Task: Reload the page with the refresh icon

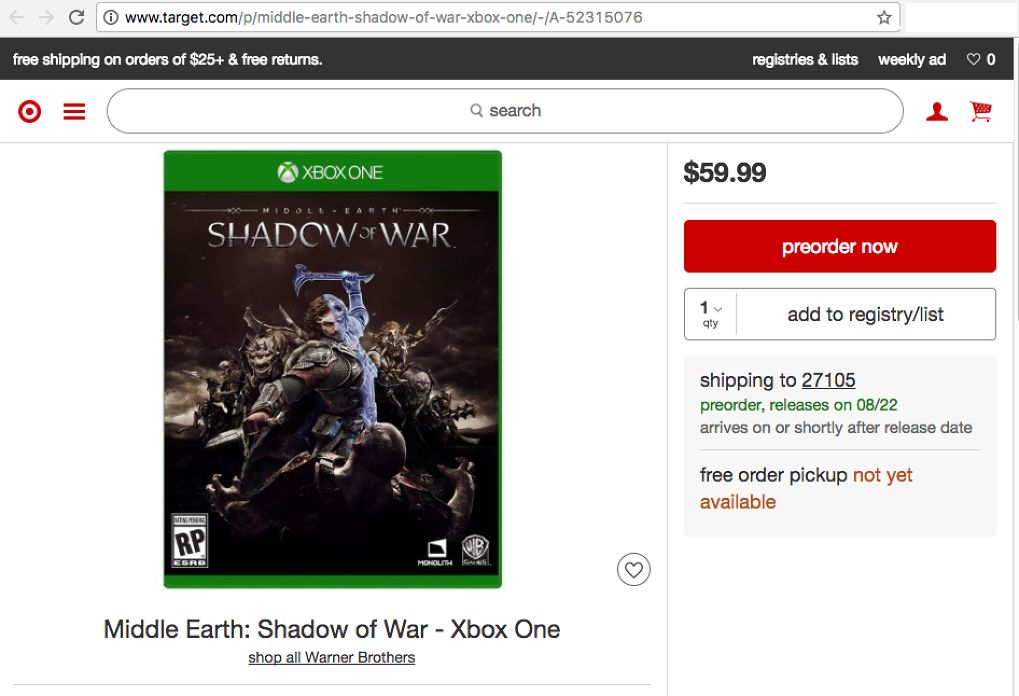Action: pos(76,17)
